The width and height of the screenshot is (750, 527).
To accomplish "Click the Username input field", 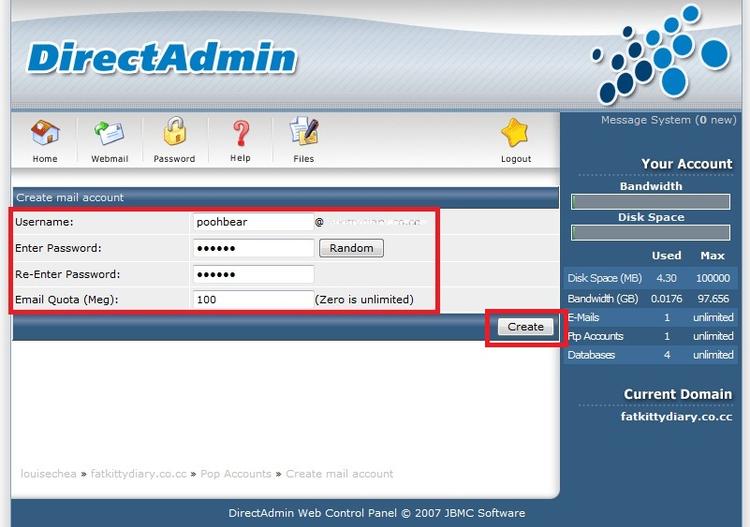I will (253, 222).
